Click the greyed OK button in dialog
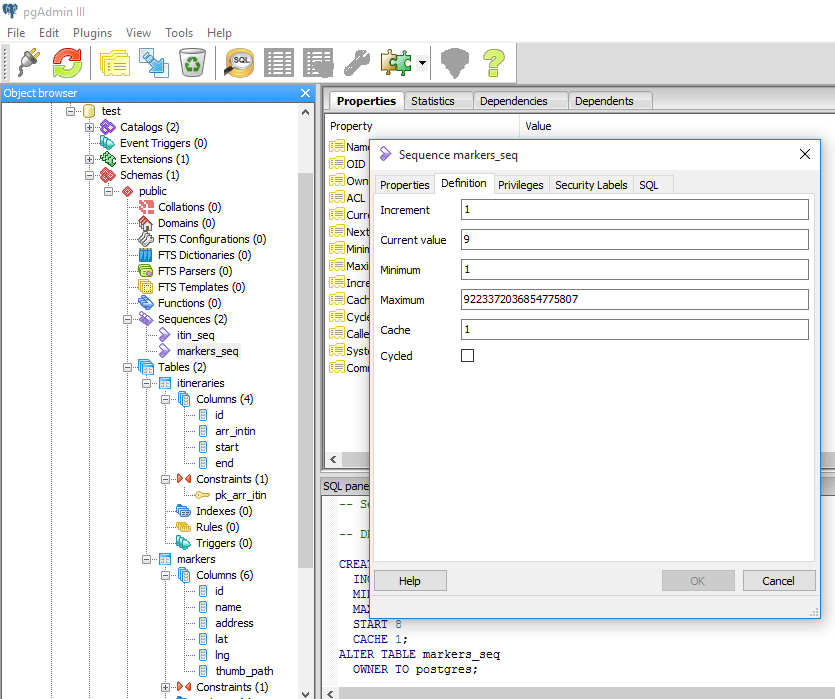This screenshot has width=835, height=699. coord(698,581)
